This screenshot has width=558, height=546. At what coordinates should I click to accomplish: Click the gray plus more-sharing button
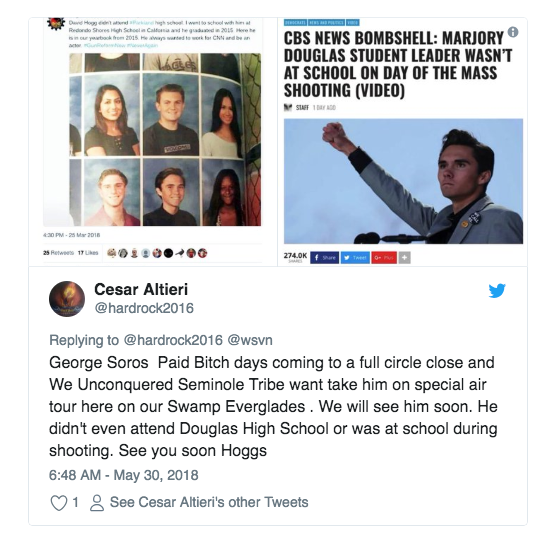coord(405,257)
